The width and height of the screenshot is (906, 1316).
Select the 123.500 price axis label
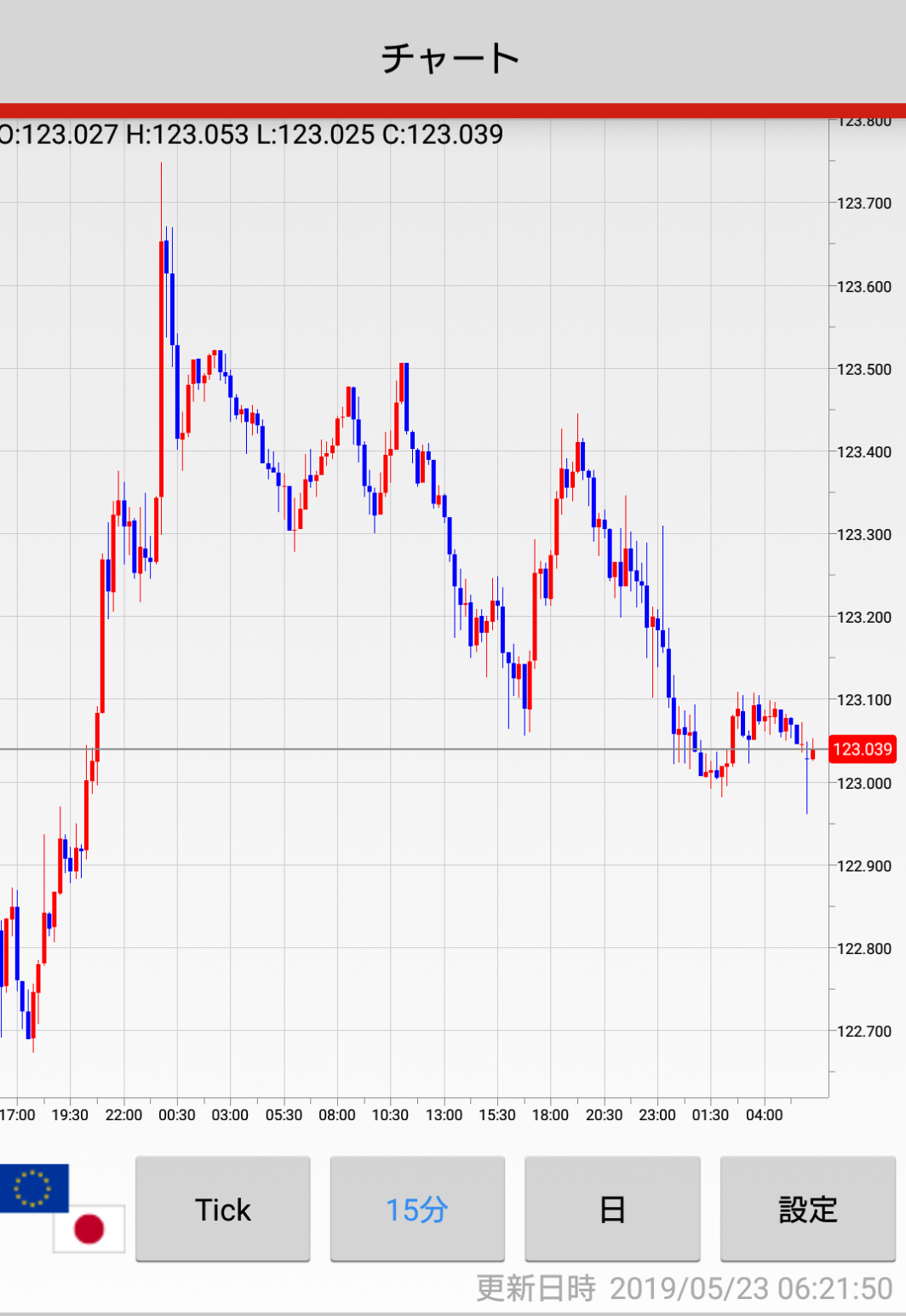pos(863,370)
